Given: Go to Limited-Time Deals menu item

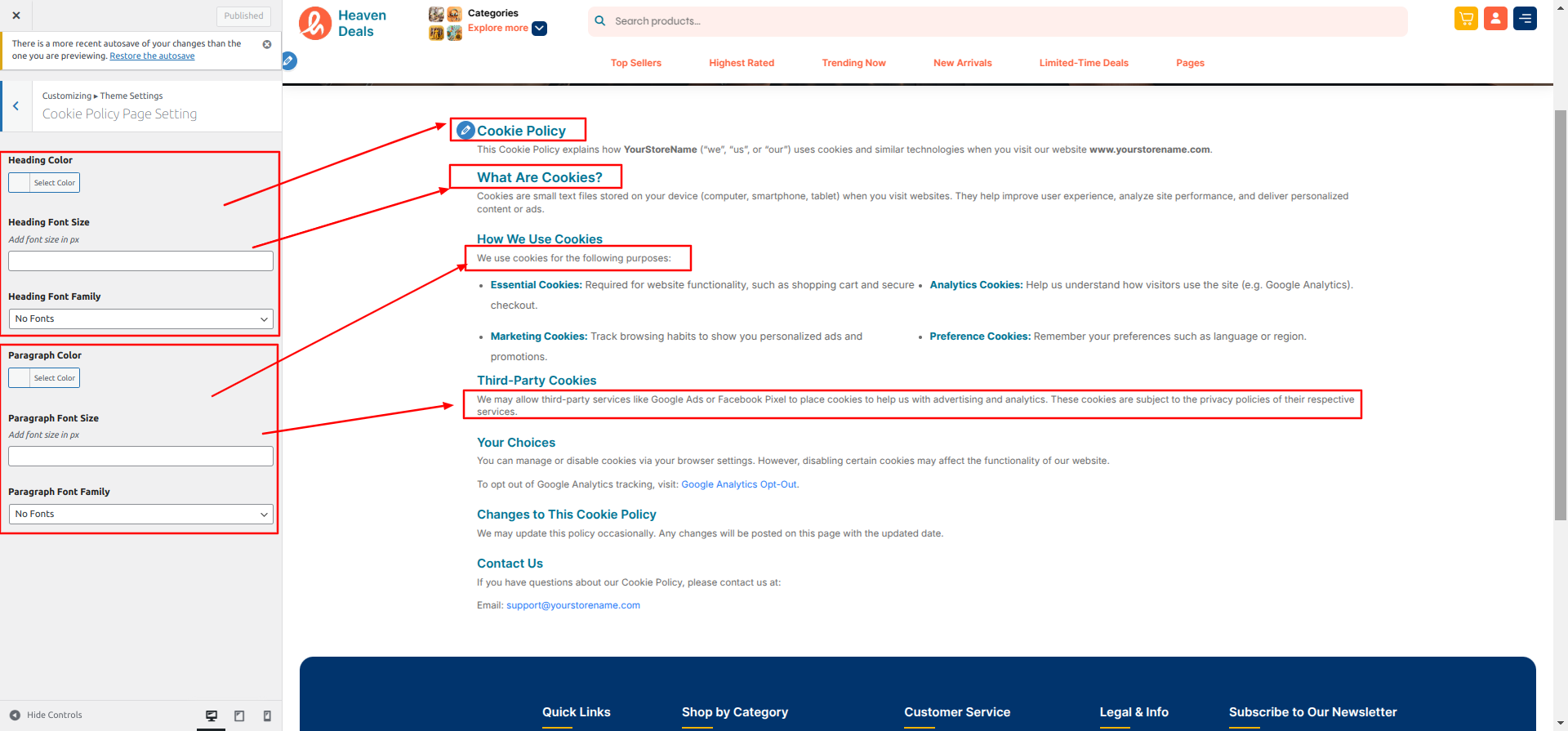Looking at the screenshot, I should (1083, 63).
